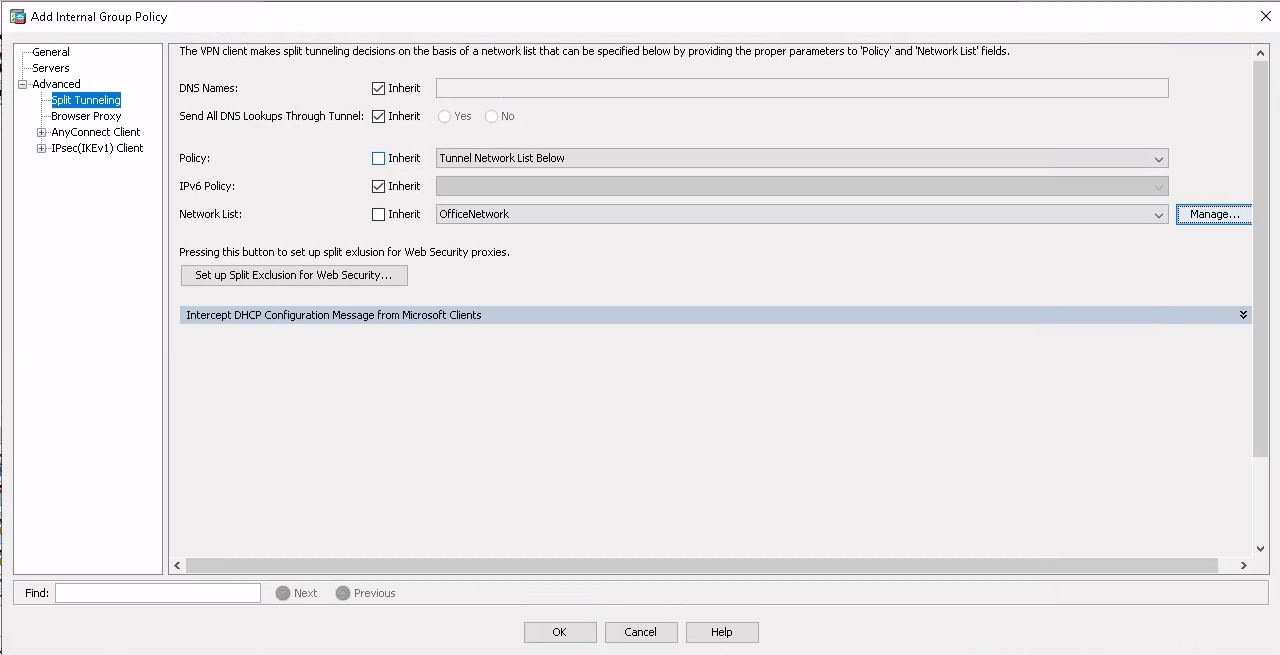
Task: Toggle Inherit for IPv6 Policy
Action: pos(378,186)
